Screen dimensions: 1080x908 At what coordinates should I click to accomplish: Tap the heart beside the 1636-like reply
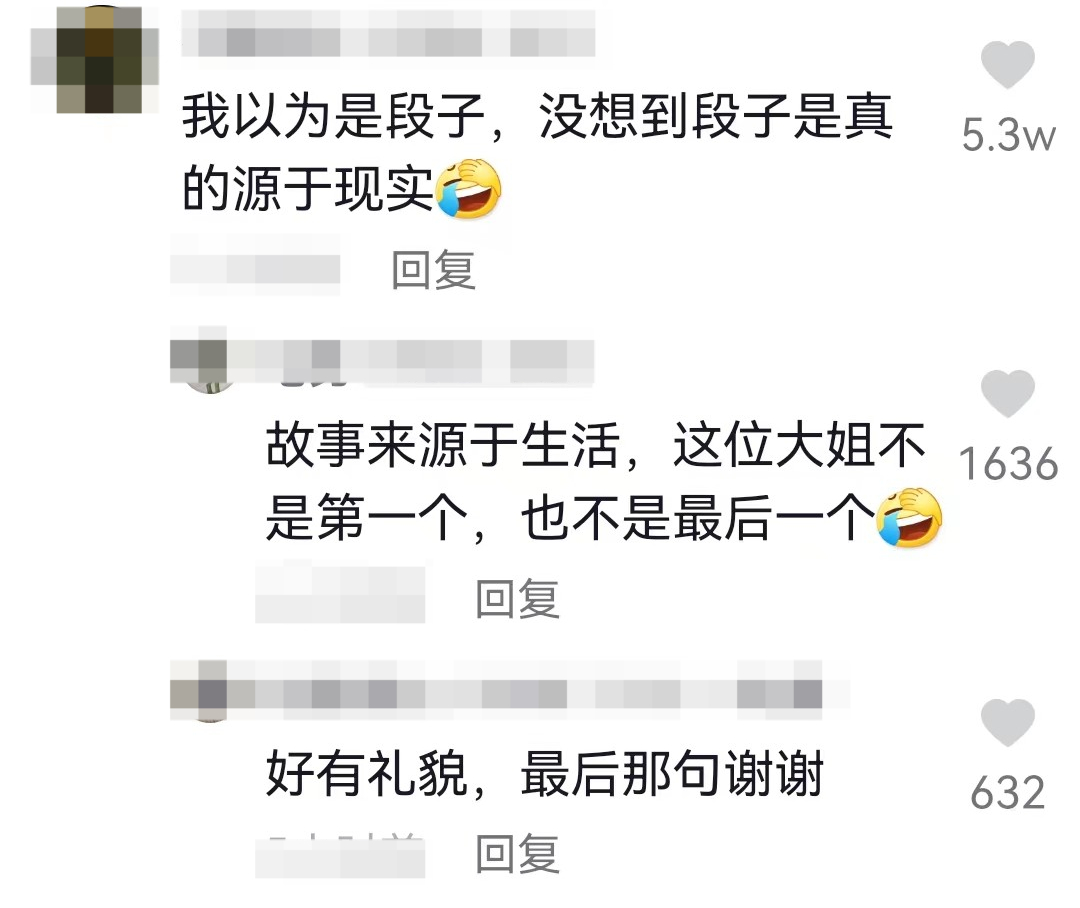tap(1008, 393)
